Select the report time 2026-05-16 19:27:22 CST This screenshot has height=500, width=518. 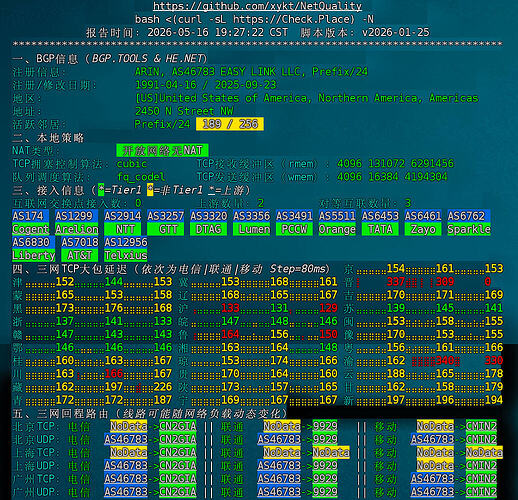[x=218, y=32]
